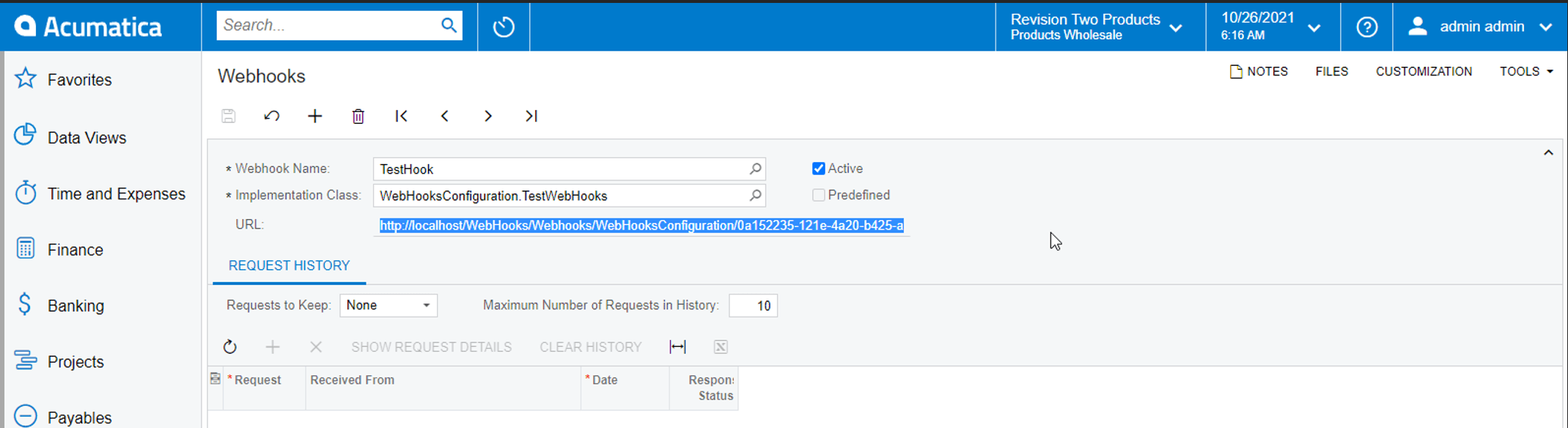Open the admin admin user menu
This screenshot has width=1568, height=428.
point(1480,26)
